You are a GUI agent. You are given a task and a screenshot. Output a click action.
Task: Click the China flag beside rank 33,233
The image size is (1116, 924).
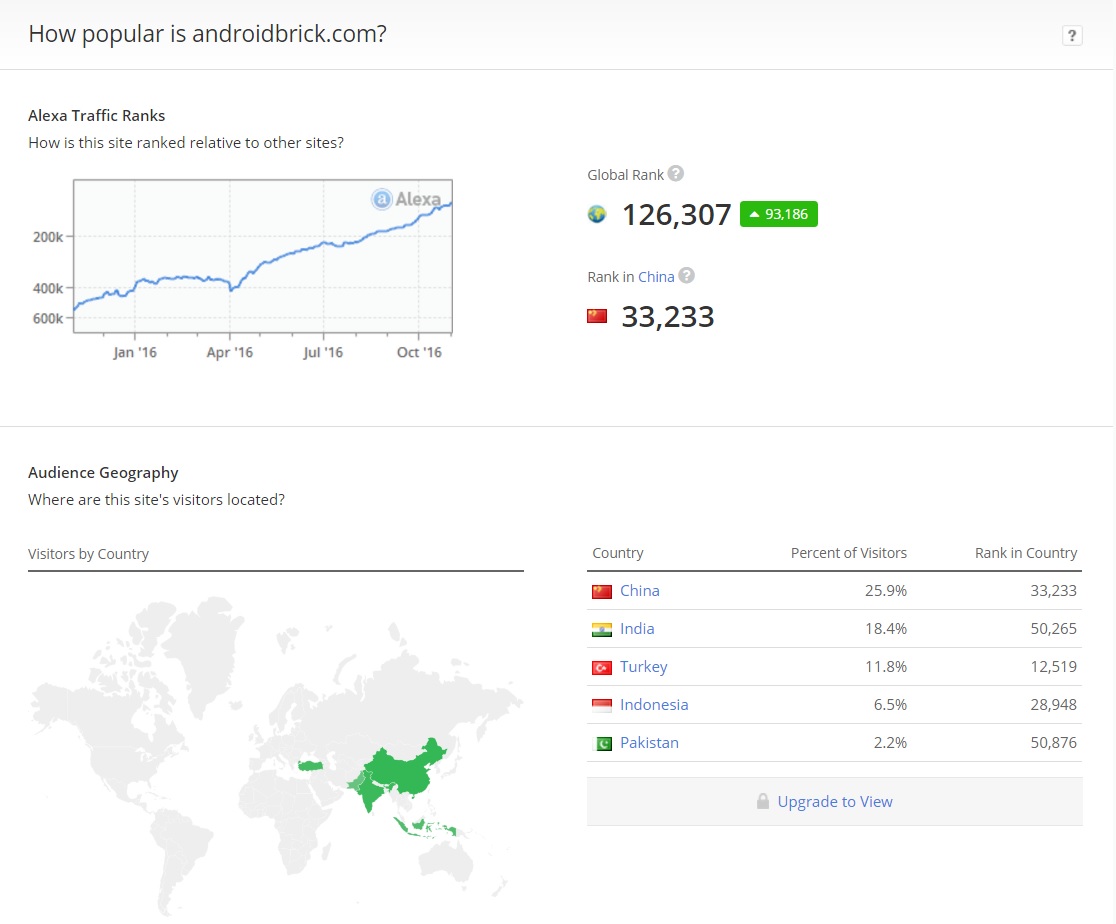[597, 316]
